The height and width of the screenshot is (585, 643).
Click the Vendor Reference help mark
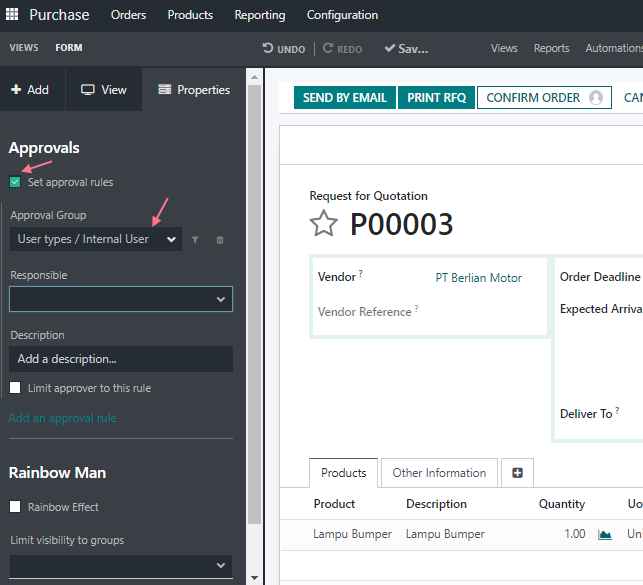coord(416,308)
